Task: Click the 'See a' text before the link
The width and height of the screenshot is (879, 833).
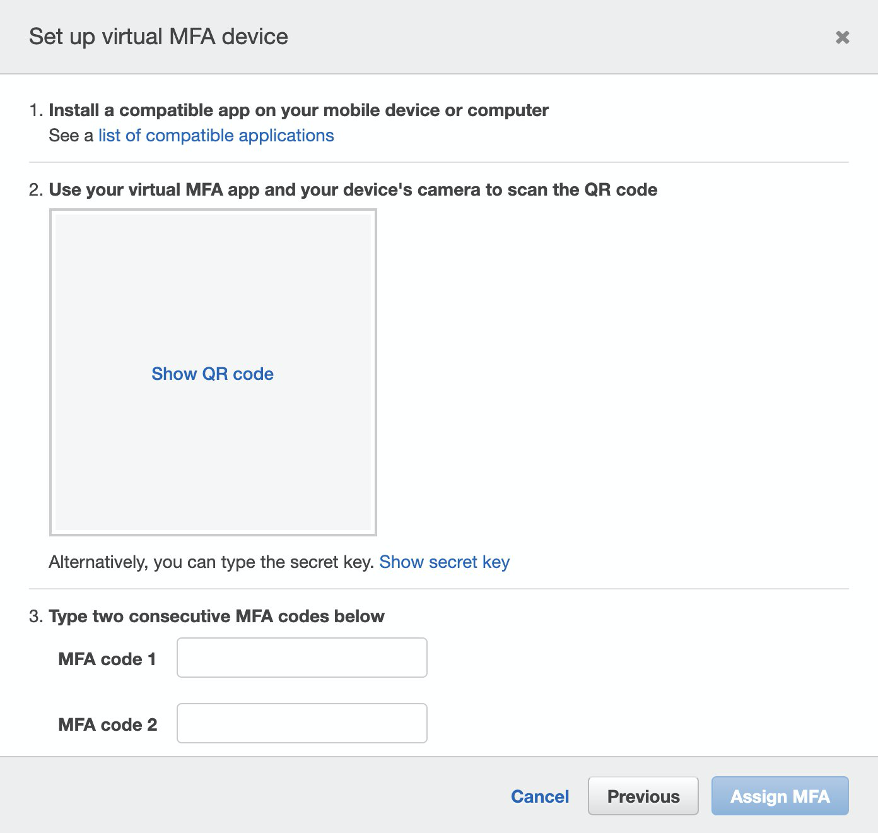Action: click(71, 135)
